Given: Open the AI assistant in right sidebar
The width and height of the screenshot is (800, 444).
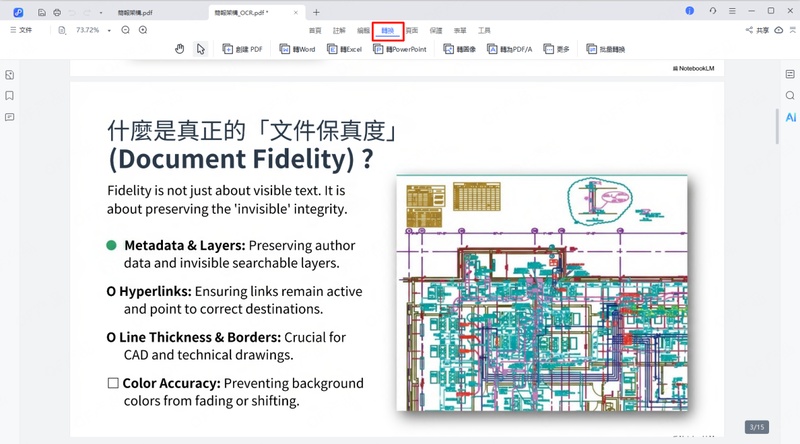Looking at the screenshot, I should pos(790,117).
